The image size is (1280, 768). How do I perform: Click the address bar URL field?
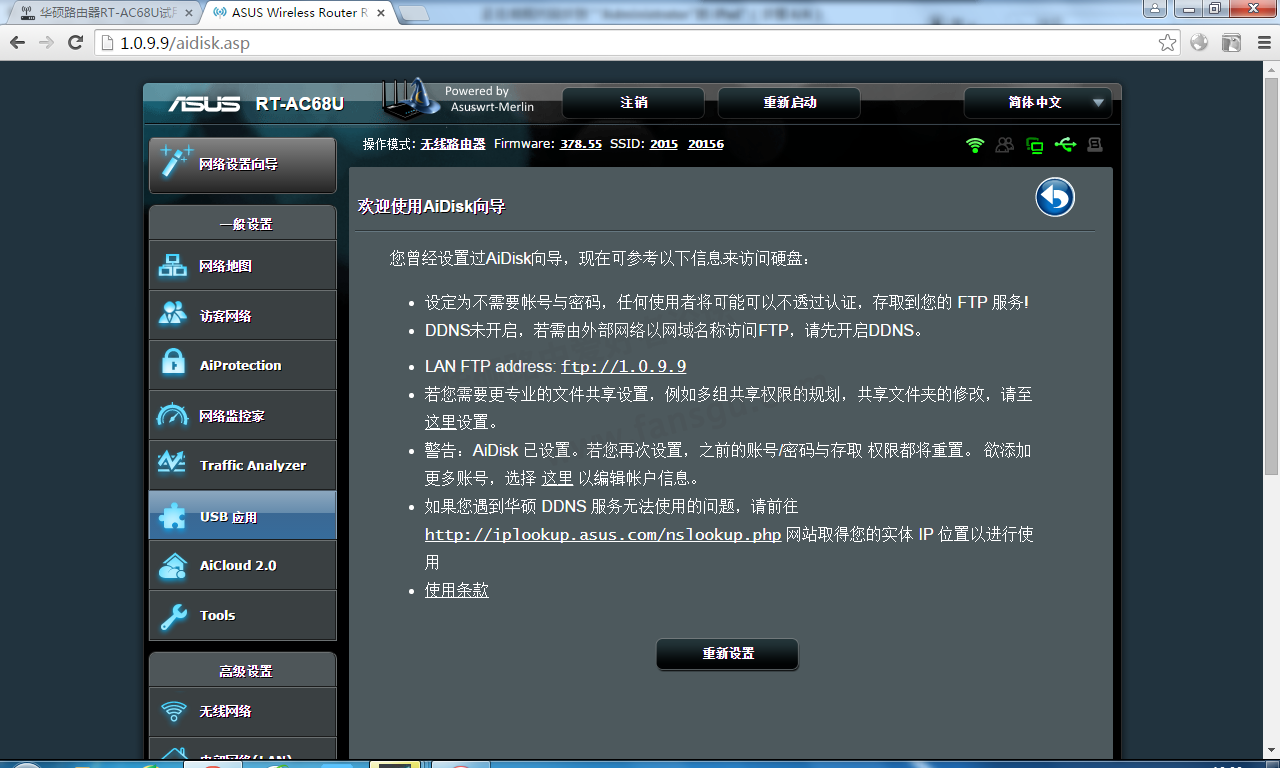[630, 43]
